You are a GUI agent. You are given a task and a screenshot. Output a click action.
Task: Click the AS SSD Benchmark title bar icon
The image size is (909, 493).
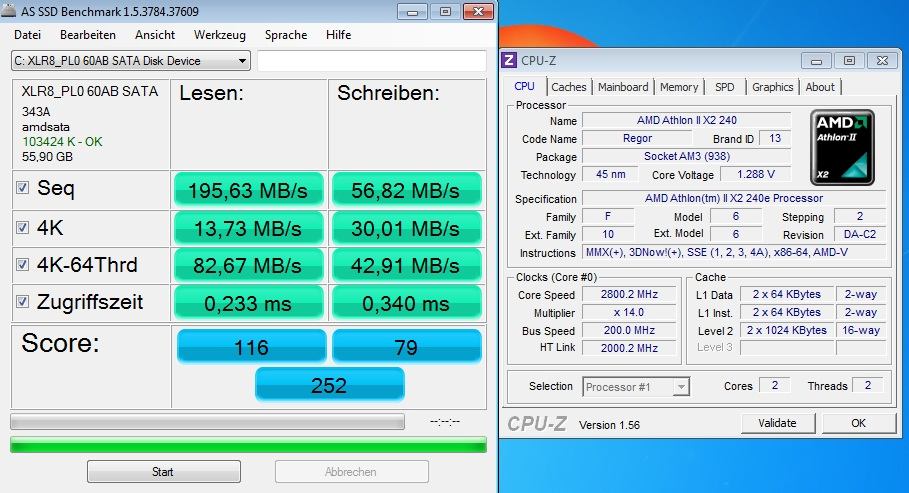click(x=9, y=10)
